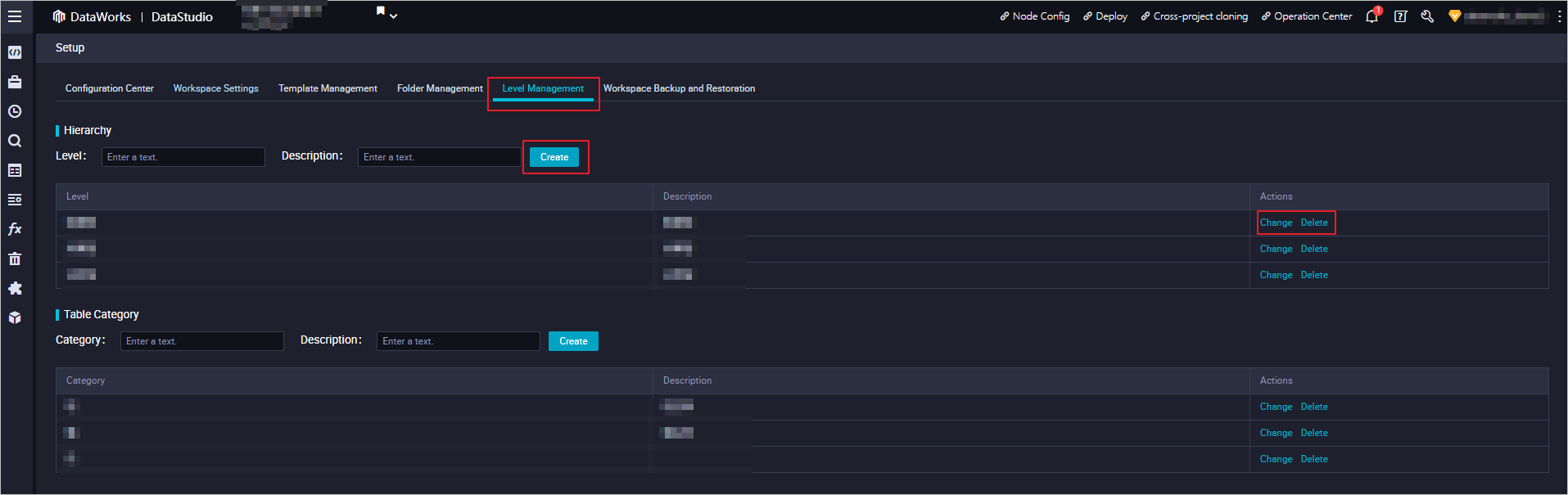
Task: Open the vertical three-dot more menu
Action: (x=1559, y=16)
